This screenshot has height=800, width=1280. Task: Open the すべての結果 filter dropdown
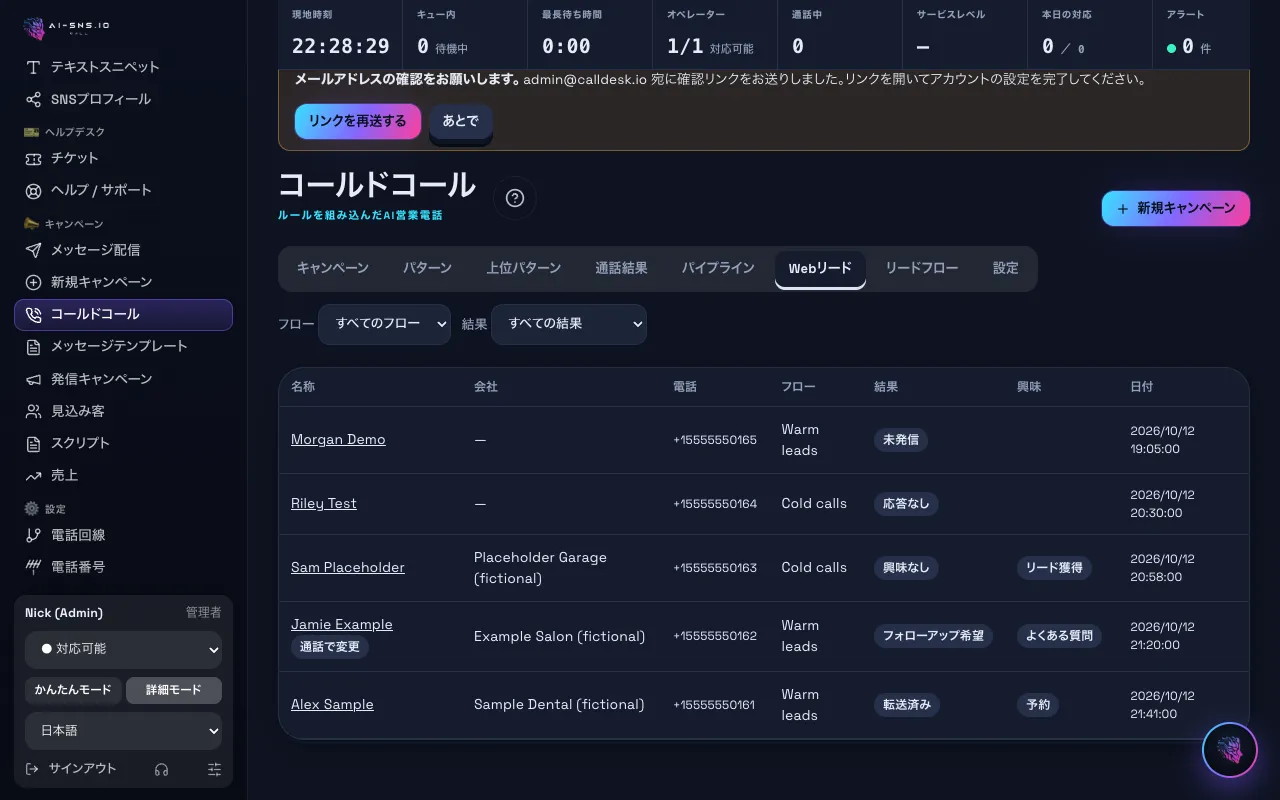[569, 324]
